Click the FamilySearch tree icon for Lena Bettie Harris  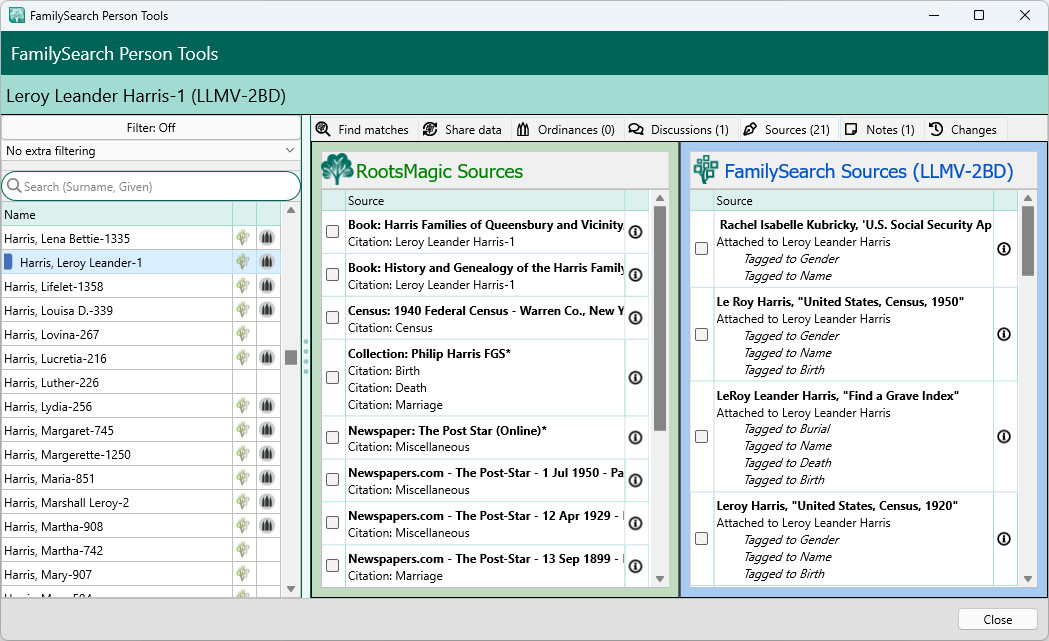pos(243,238)
